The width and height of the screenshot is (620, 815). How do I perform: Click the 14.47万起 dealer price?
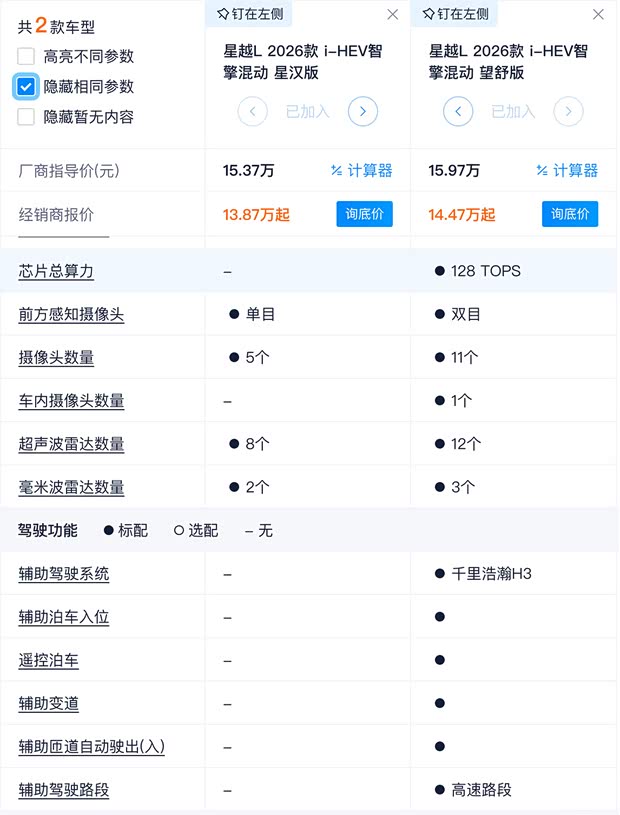[461, 215]
